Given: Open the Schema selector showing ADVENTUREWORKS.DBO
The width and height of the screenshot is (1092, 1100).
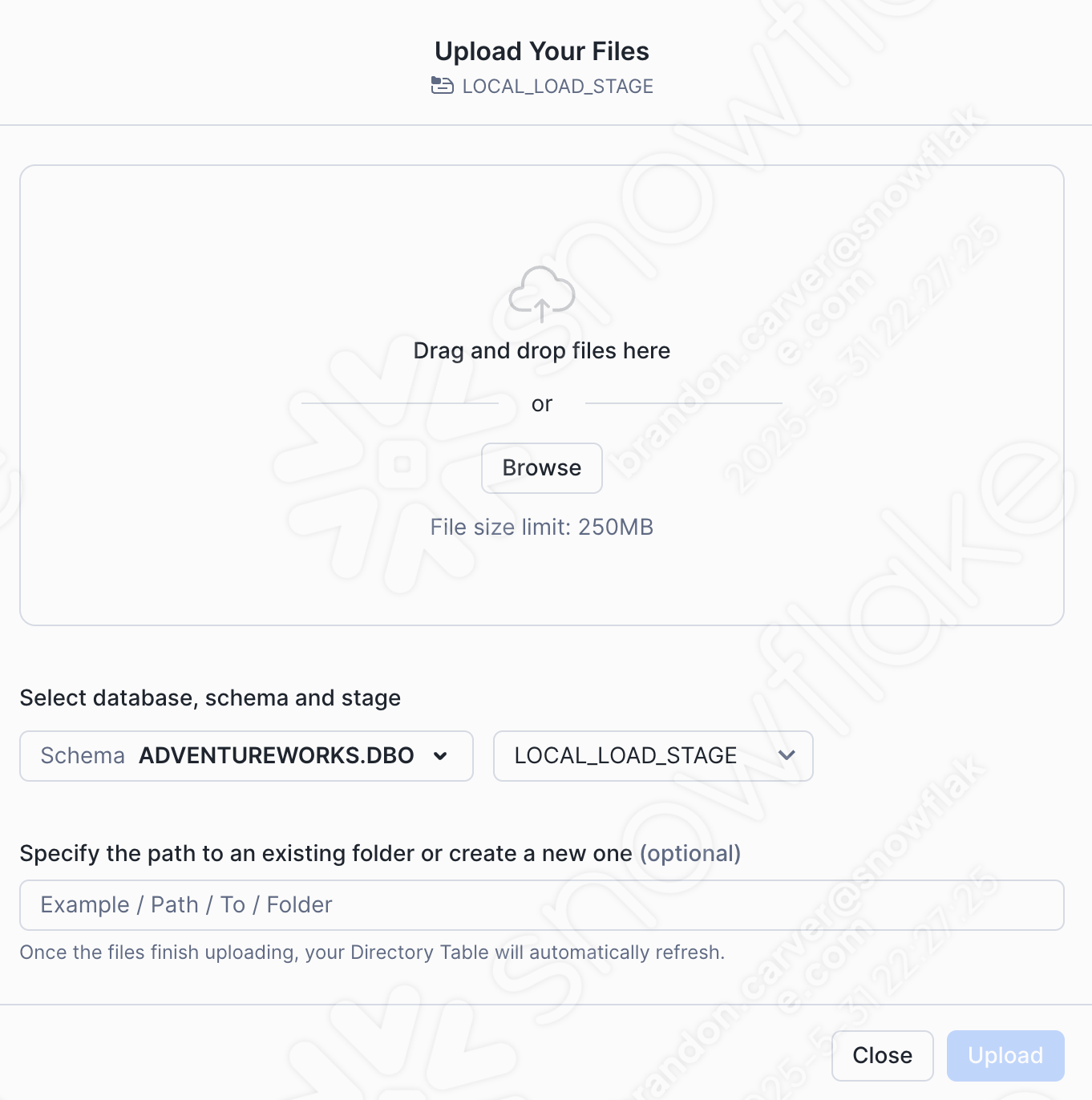Looking at the screenshot, I should 246,755.
